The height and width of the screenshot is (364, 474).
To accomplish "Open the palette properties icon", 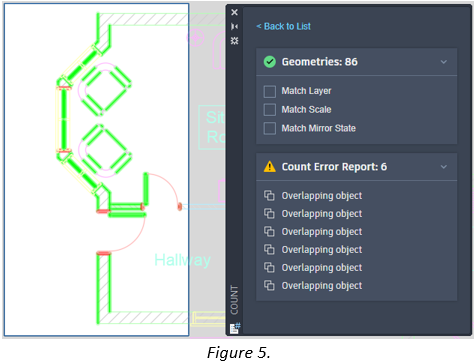I will click(234, 41).
